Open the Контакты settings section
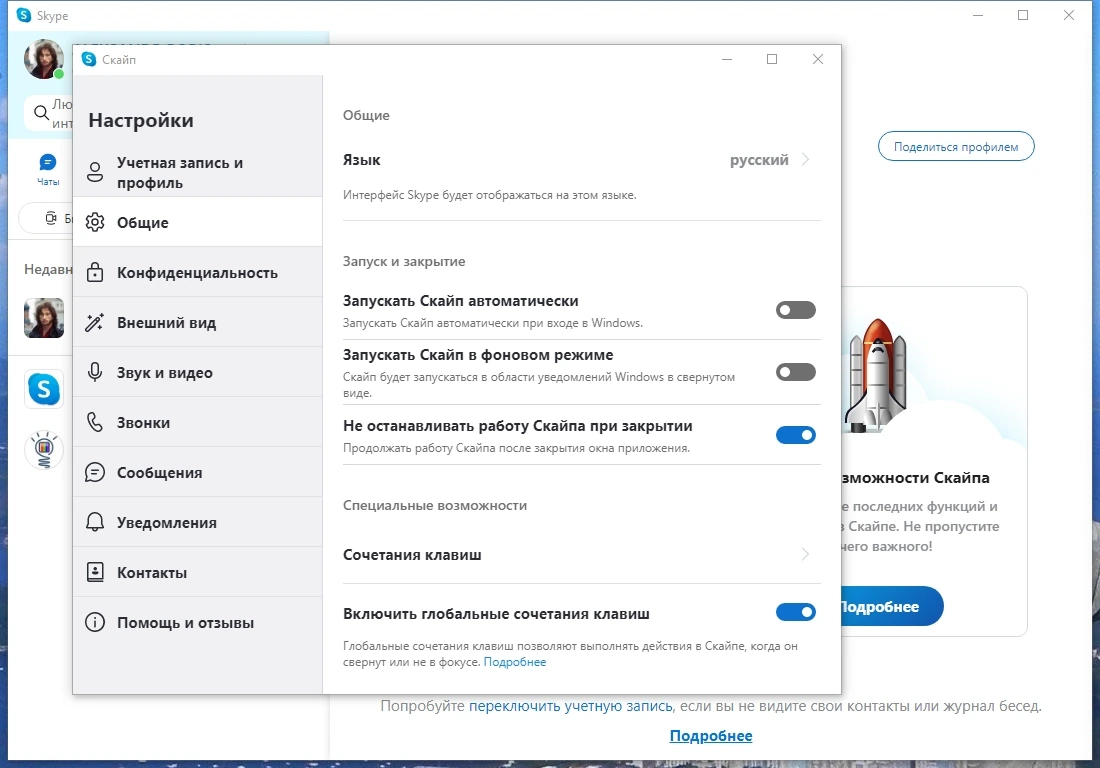The width and height of the screenshot is (1100, 768). (198, 572)
